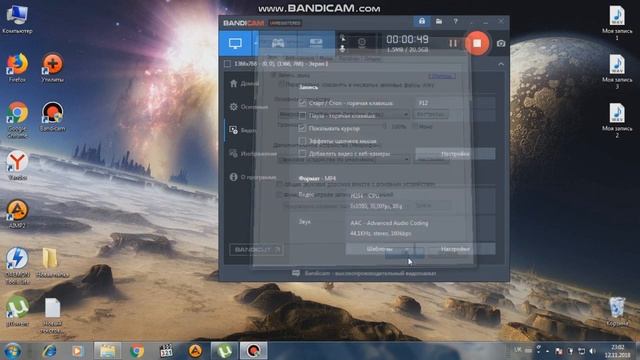The width and height of the screenshot is (640, 360).
Task: Toggle the mouse cursor effect icon in toolbar
Action: 342,39
